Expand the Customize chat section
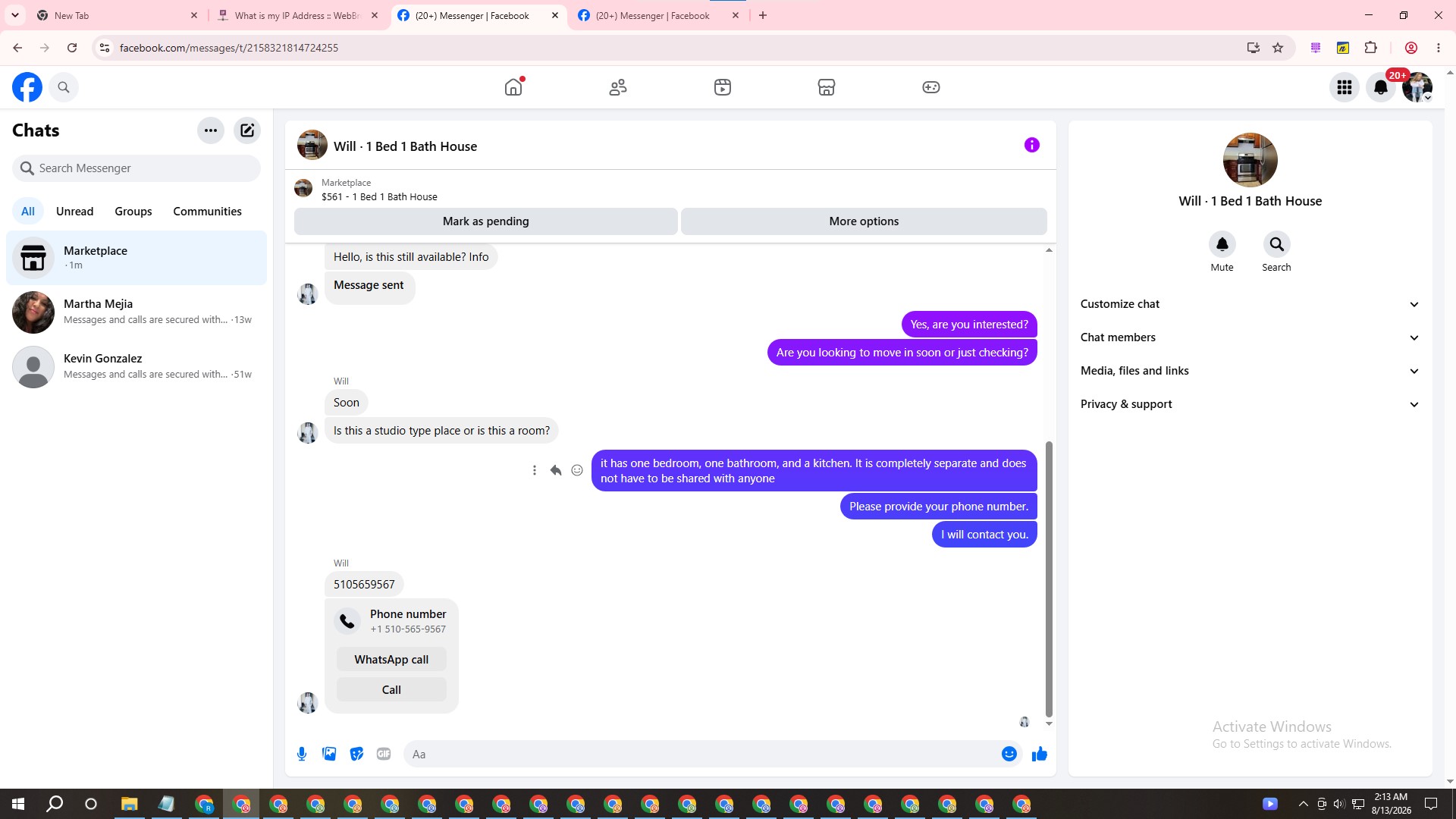Image resolution: width=1456 pixels, height=819 pixels. tap(1250, 304)
